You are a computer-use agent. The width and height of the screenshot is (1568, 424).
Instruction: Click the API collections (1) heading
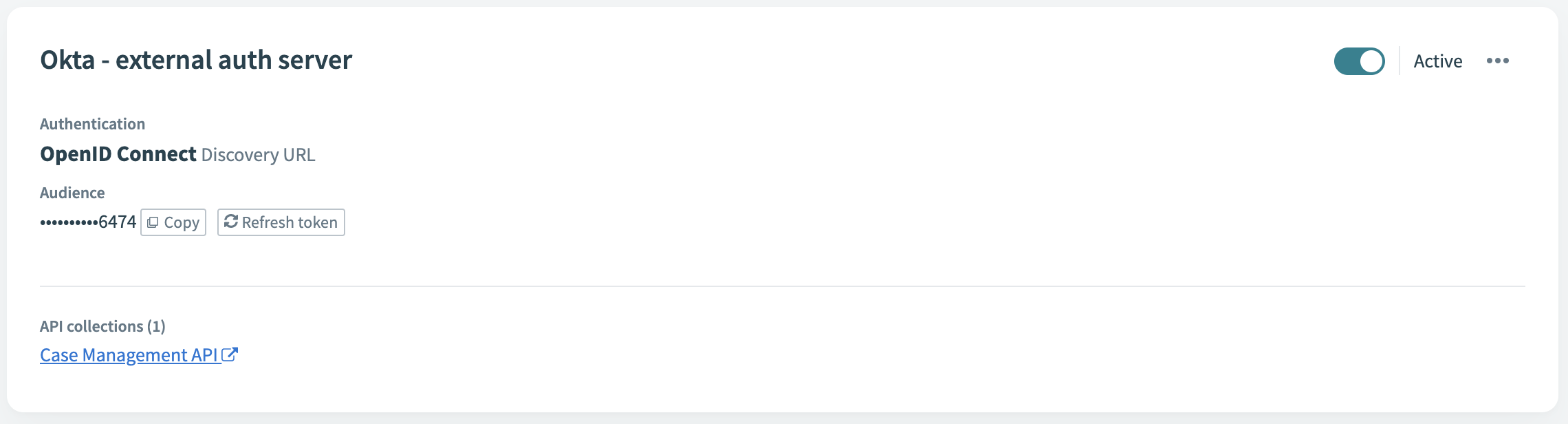[x=102, y=326]
